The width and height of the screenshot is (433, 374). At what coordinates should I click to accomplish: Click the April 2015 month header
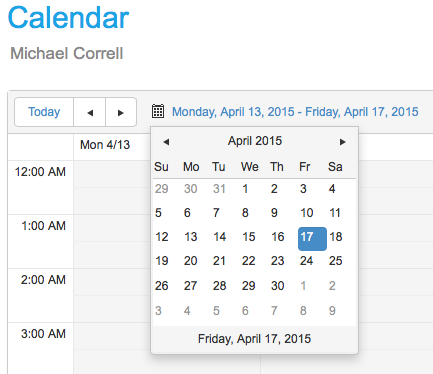(x=255, y=141)
